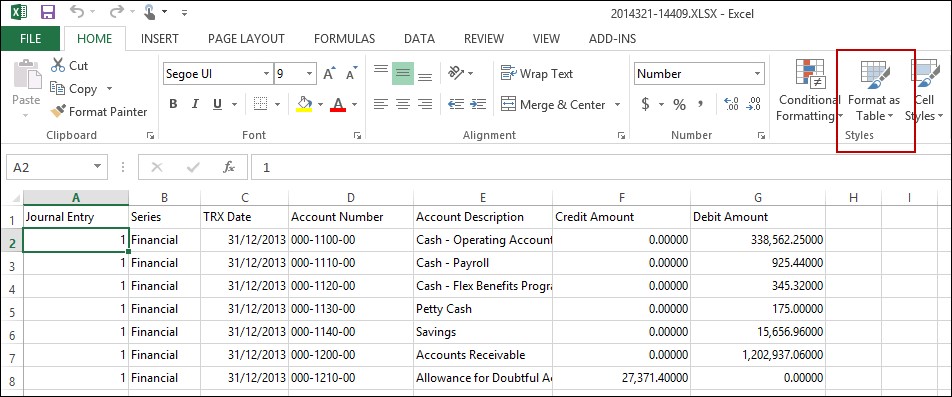Increase decimal places
952x397 pixels.
click(x=732, y=104)
